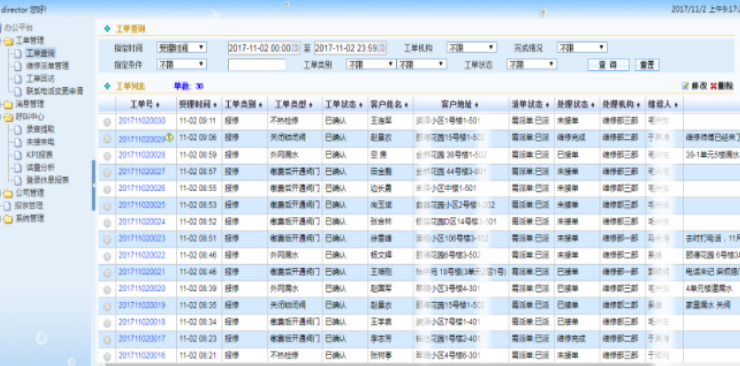The width and height of the screenshot is (740, 366).
Task: Sort by the 工单号 column arrow
Action: 158,105
